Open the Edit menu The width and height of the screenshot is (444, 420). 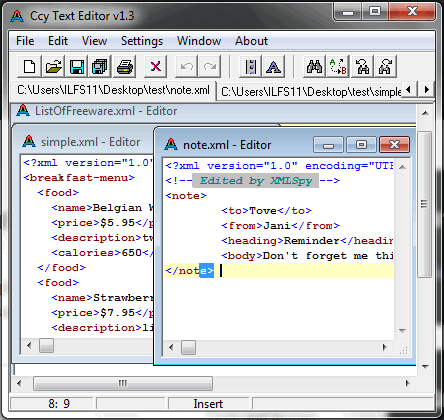coord(58,41)
